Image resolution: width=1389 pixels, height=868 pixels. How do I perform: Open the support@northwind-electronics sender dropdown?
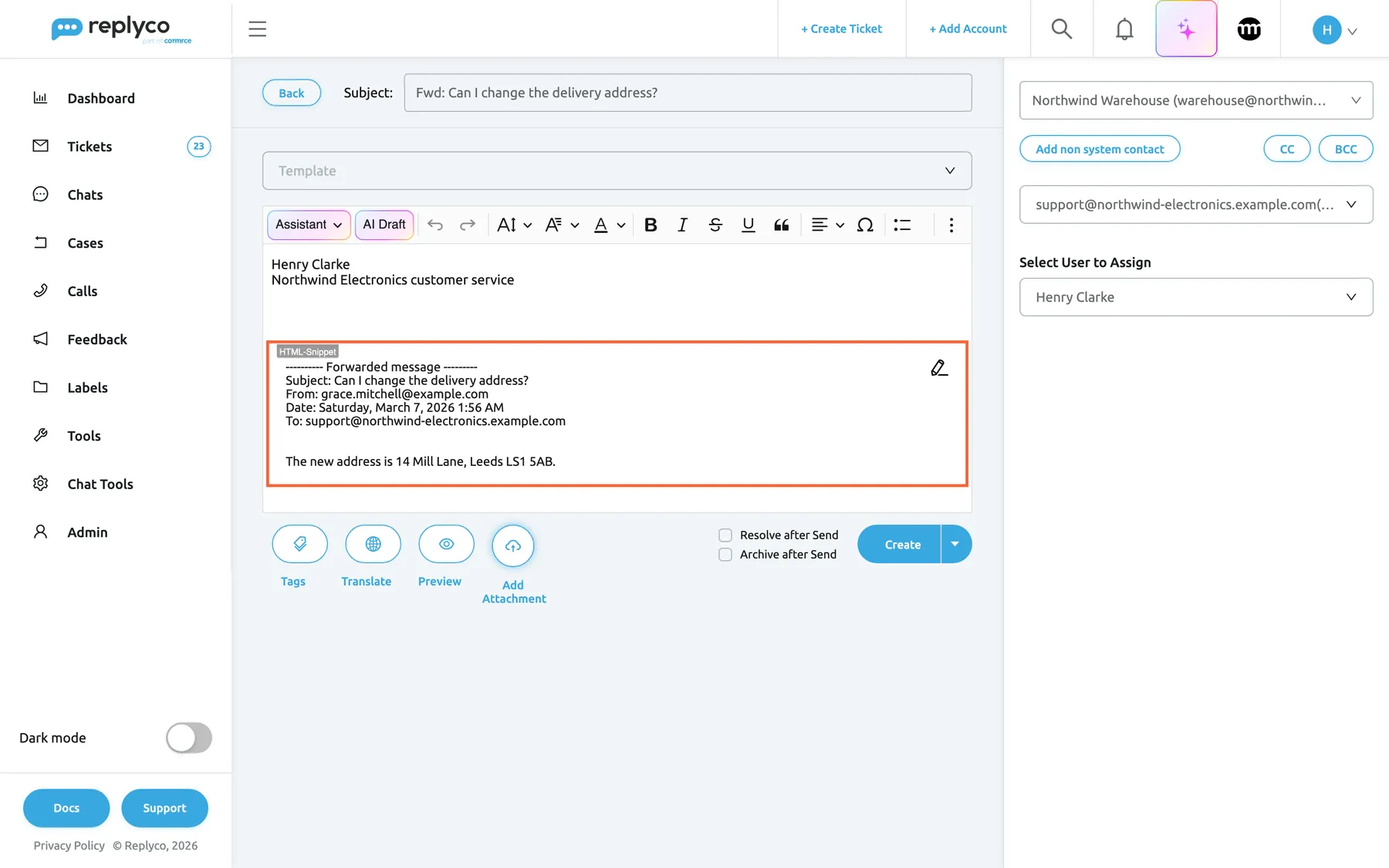[1196, 204]
